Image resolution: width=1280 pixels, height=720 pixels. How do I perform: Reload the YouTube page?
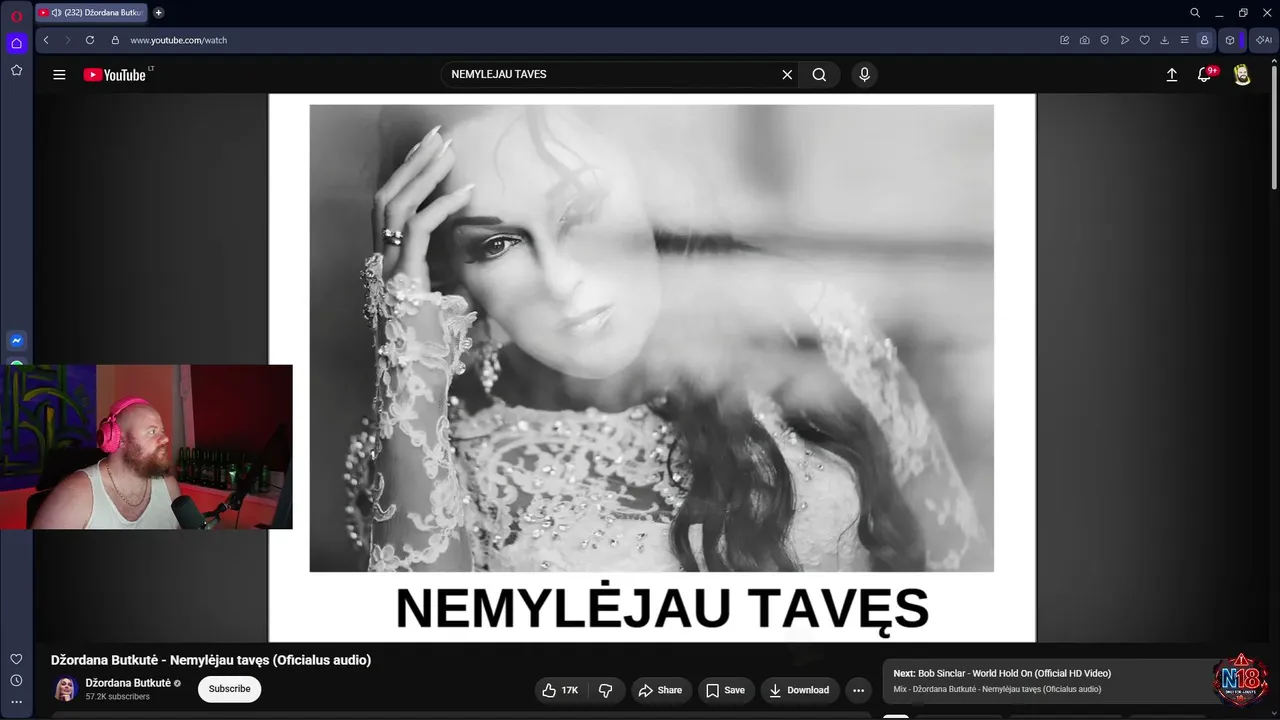click(90, 40)
